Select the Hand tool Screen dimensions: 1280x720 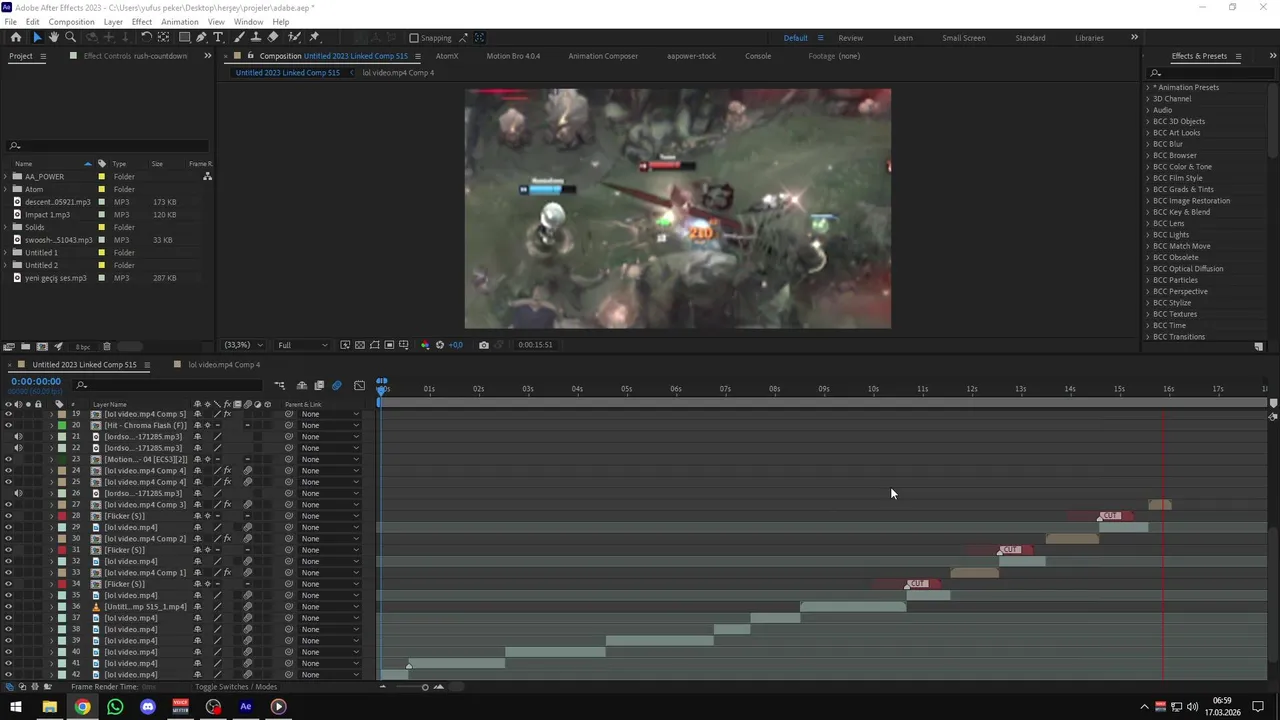pos(54,37)
